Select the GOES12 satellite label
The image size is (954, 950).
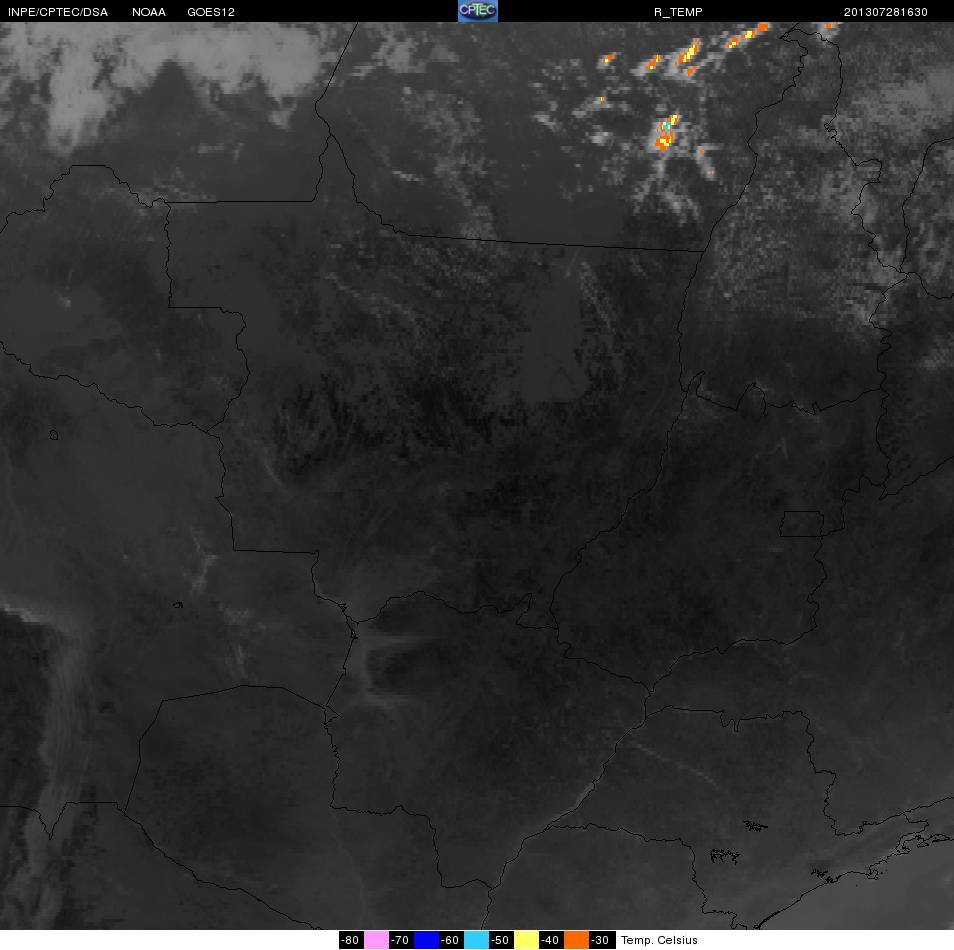[x=211, y=12]
